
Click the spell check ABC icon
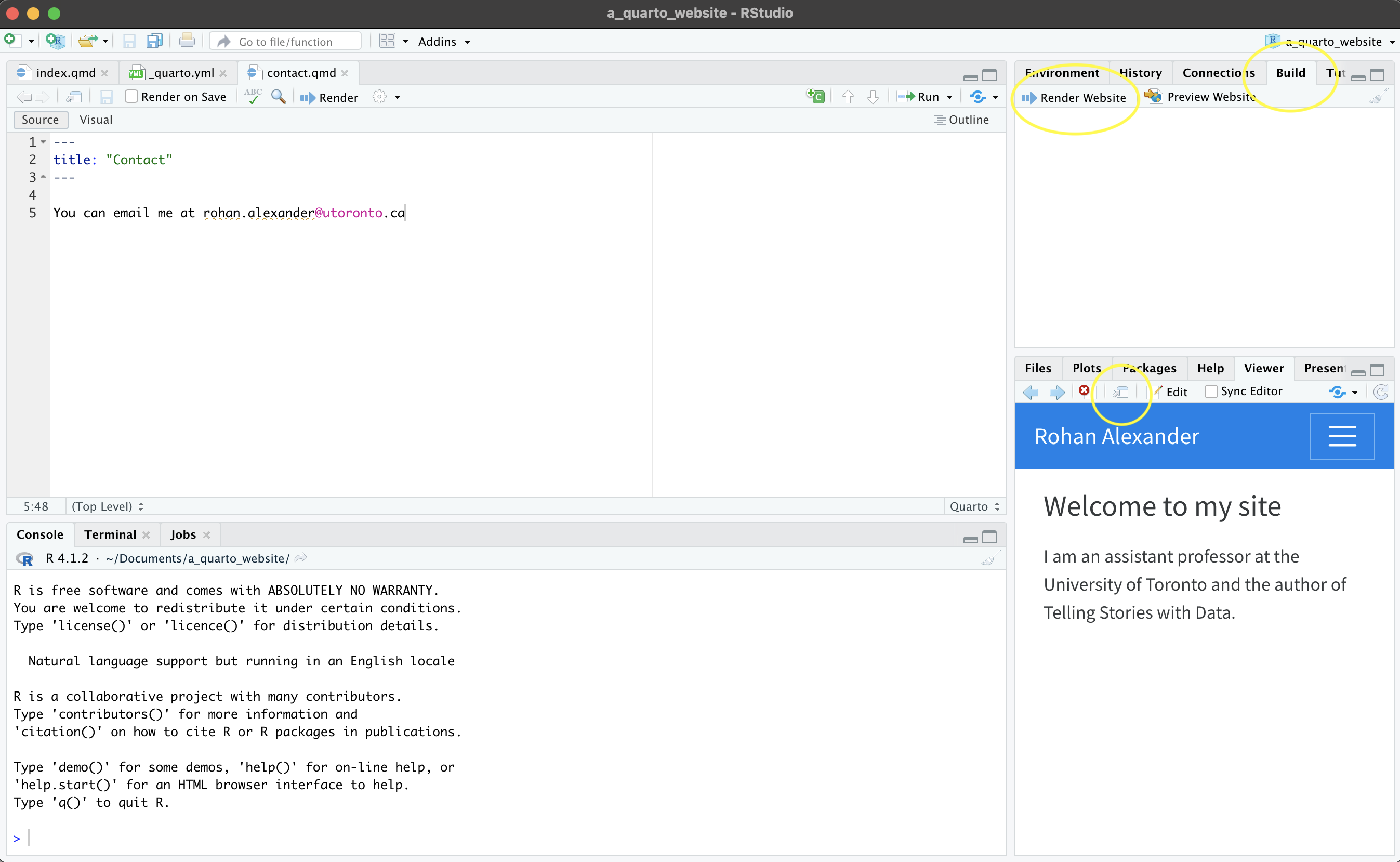point(253,97)
